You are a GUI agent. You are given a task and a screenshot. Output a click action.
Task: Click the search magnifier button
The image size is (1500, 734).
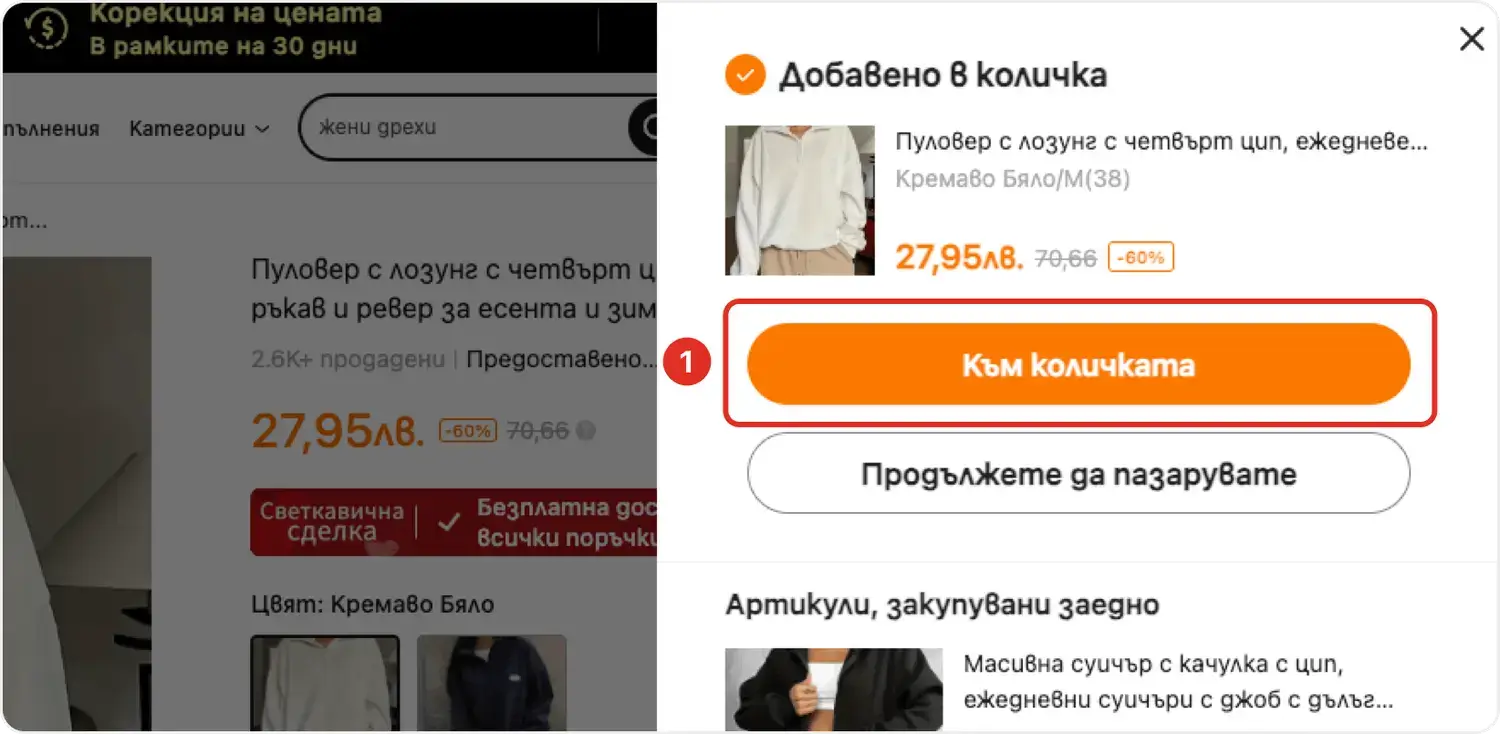645,127
